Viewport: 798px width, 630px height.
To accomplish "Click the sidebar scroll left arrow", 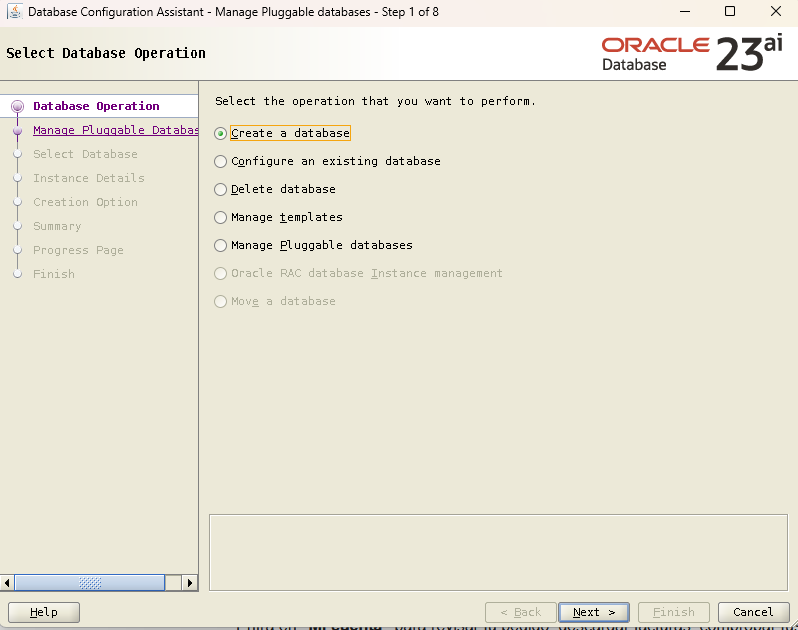I will (x=7, y=583).
